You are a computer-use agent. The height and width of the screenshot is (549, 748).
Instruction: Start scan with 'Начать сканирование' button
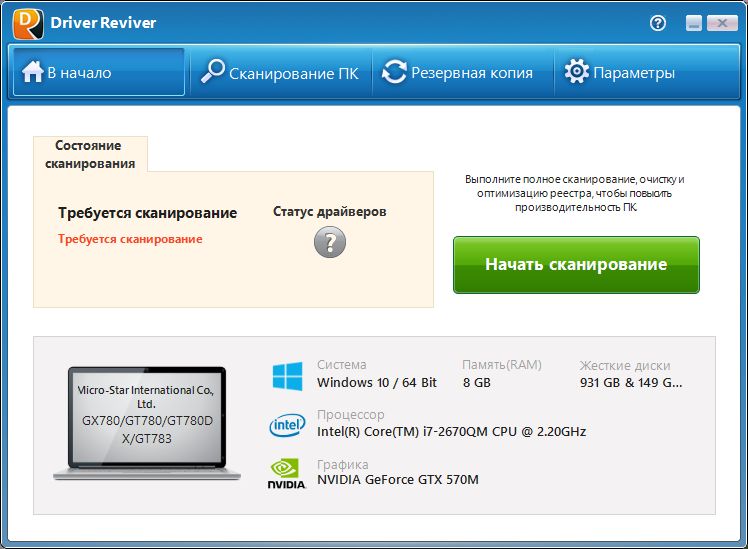(576, 265)
